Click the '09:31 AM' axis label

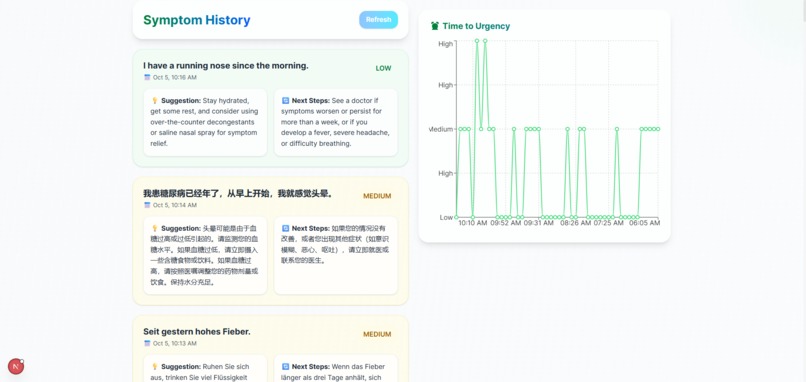(x=539, y=223)
